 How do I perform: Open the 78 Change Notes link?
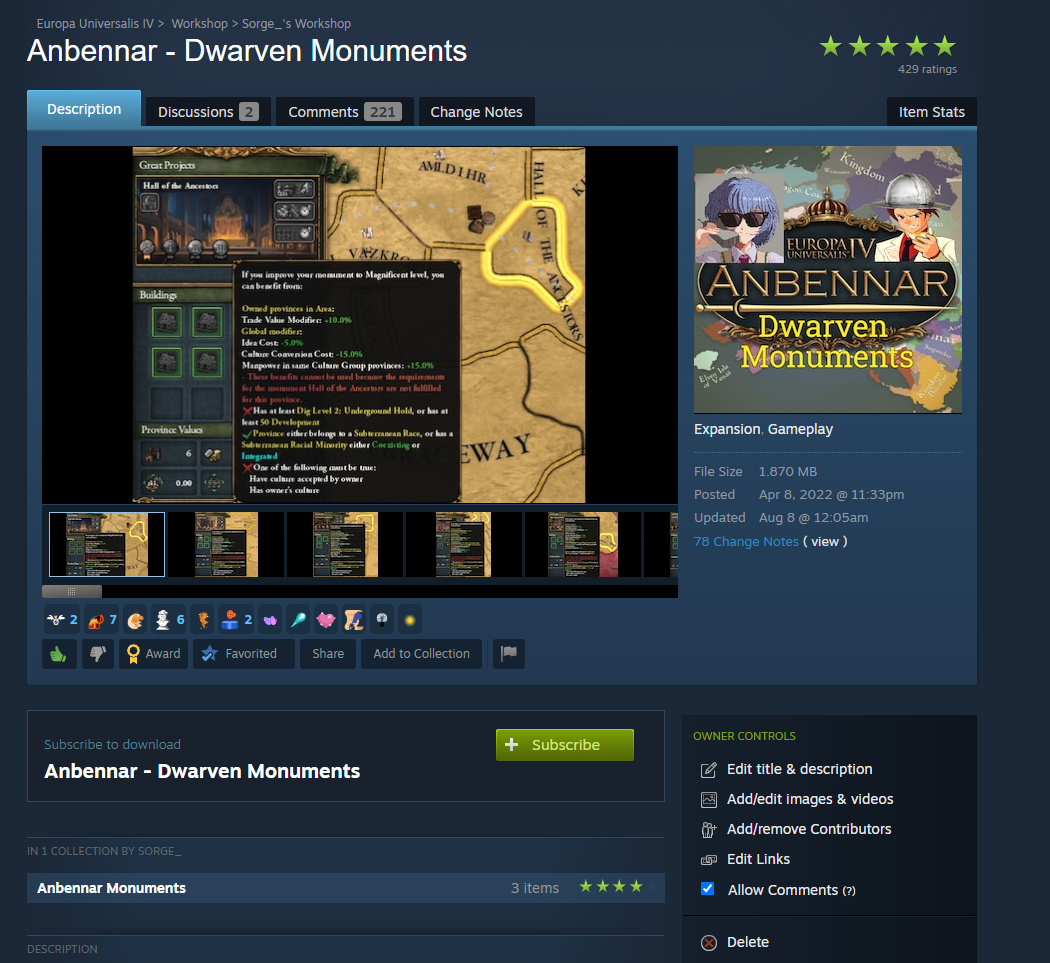746,541
